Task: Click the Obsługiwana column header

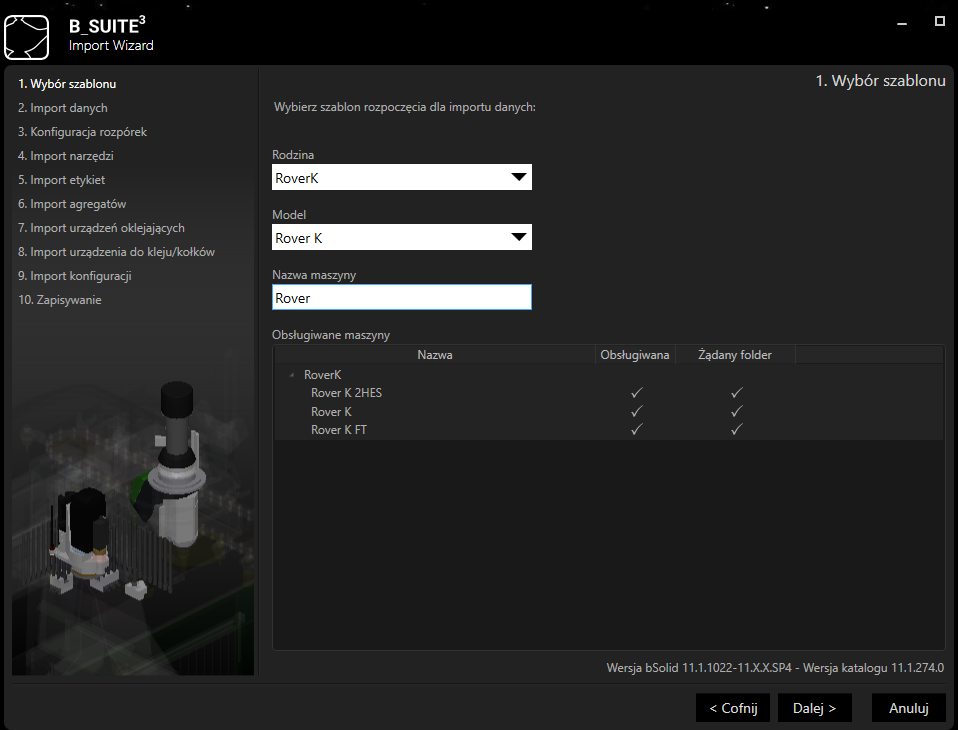Action: point(635,355)
